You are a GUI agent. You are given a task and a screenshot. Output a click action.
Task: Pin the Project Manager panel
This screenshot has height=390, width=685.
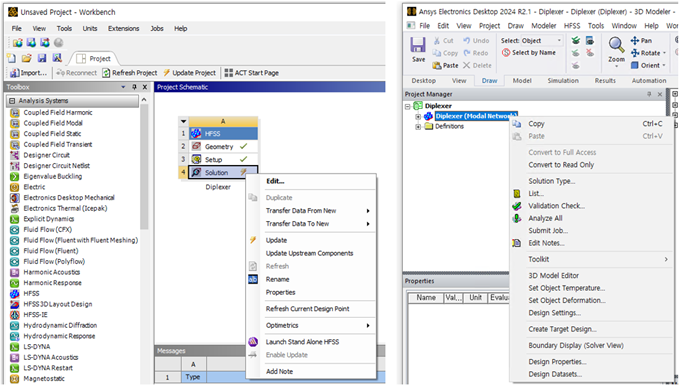click(x=649, y=94)
